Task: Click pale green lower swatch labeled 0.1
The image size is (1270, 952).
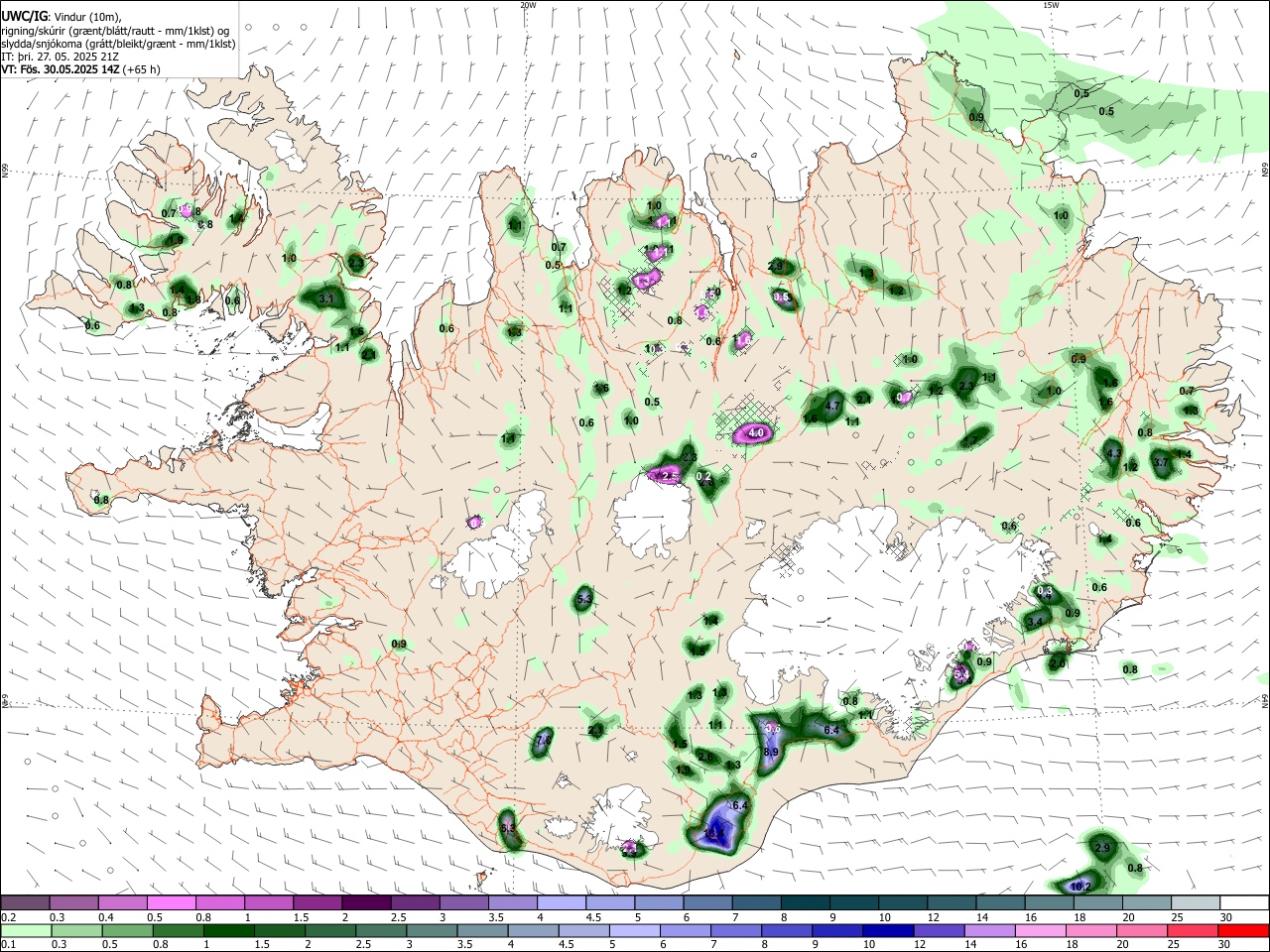Action: click(x=25, y=930)
